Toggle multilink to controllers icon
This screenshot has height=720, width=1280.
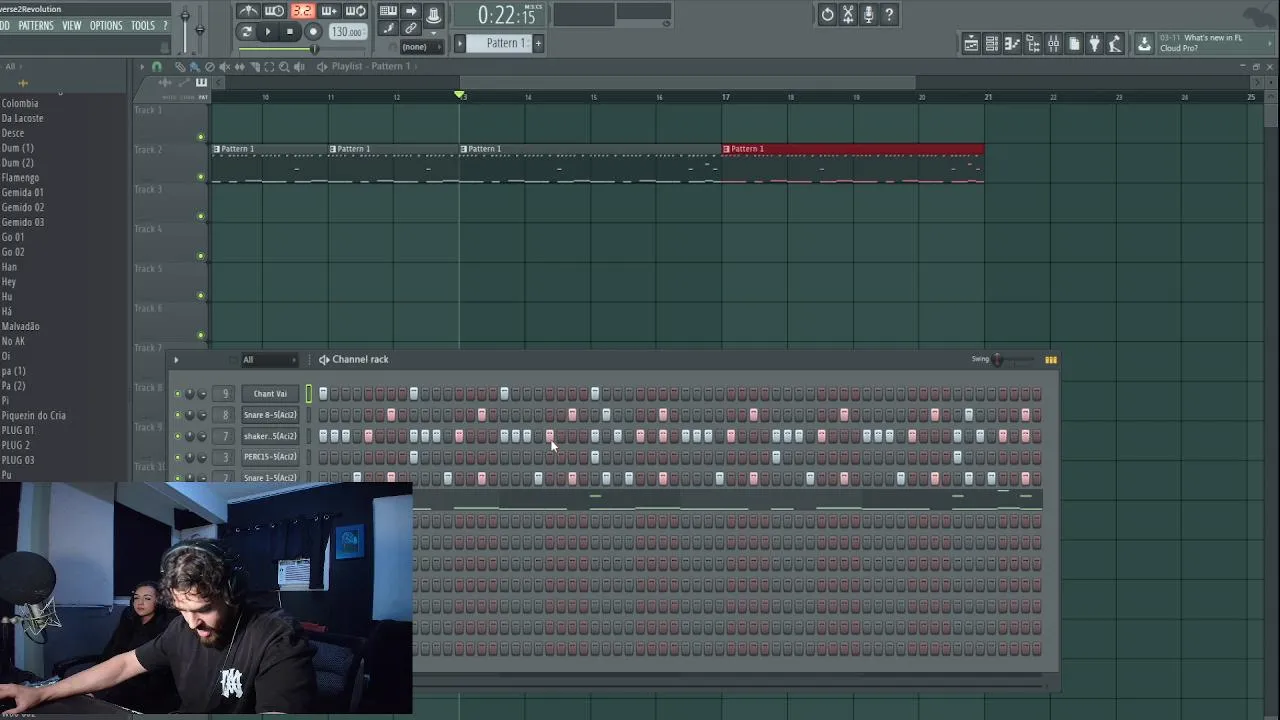[411, 29]
